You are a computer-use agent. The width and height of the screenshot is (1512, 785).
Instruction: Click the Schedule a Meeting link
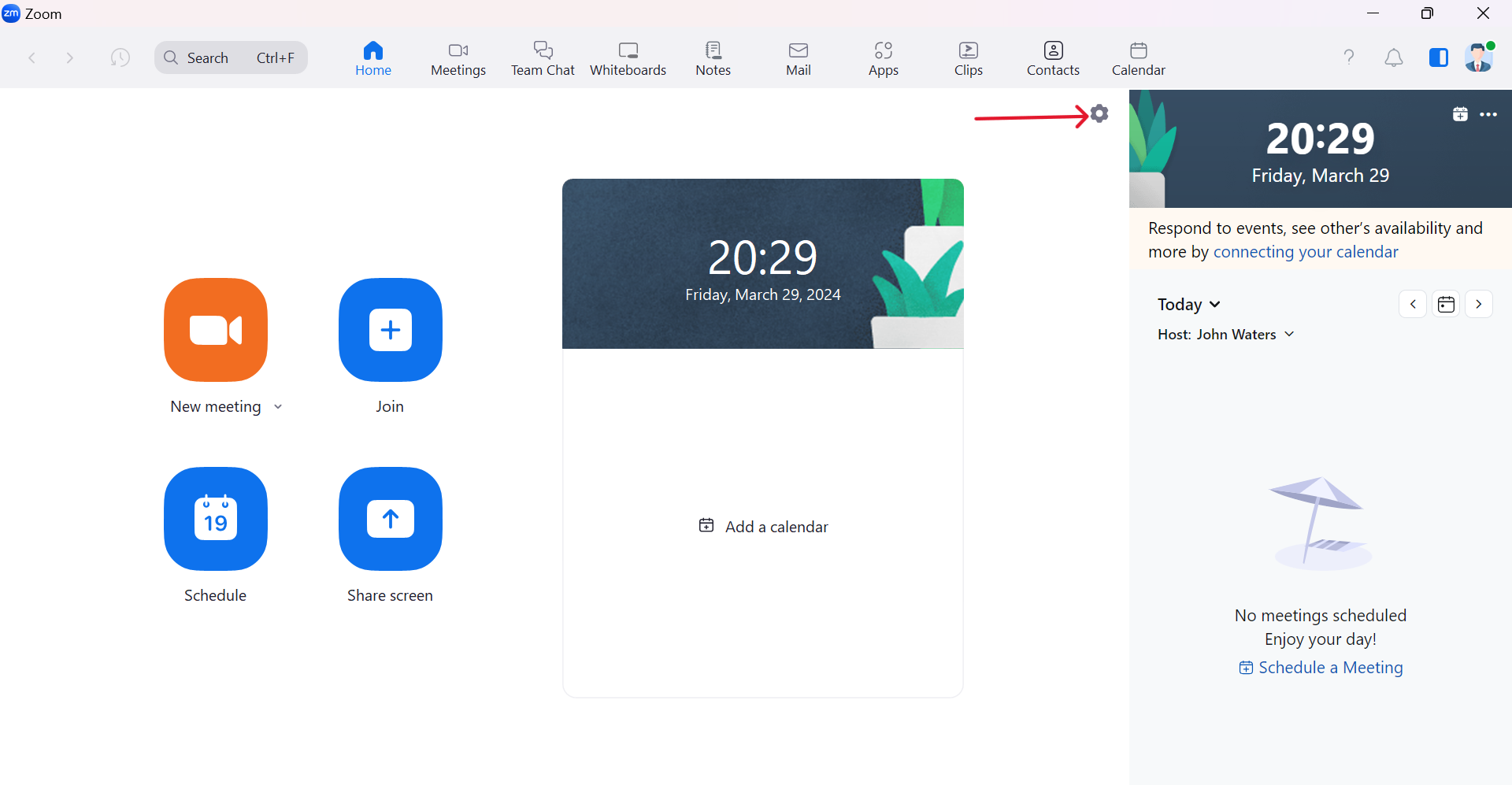(x=1321, y=668)
